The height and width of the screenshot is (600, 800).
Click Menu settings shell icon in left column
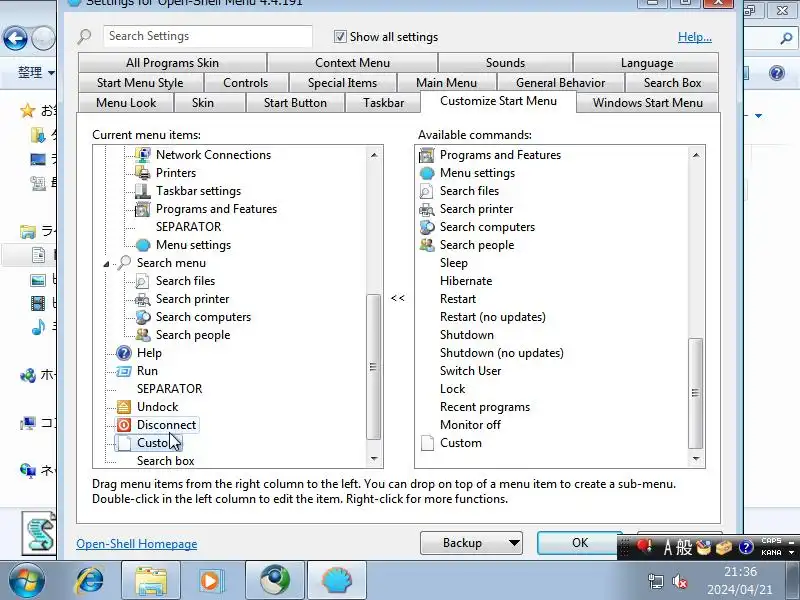tap(143, 245)
